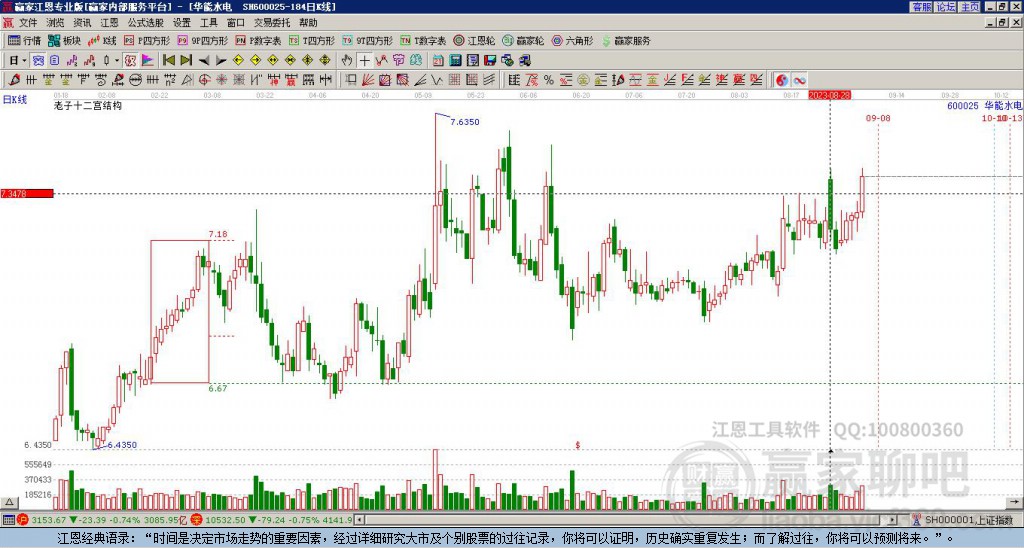Open the 交易委托 menu
Screen dimensions: 1024x548
(272, 23)
